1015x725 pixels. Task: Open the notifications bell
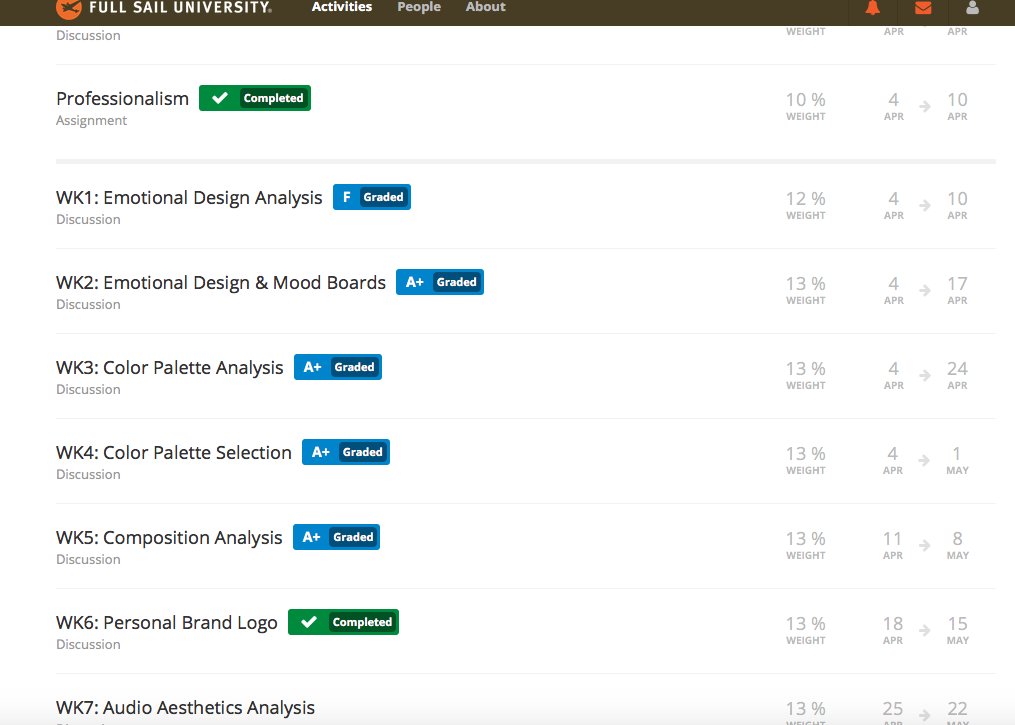[873, 8]
